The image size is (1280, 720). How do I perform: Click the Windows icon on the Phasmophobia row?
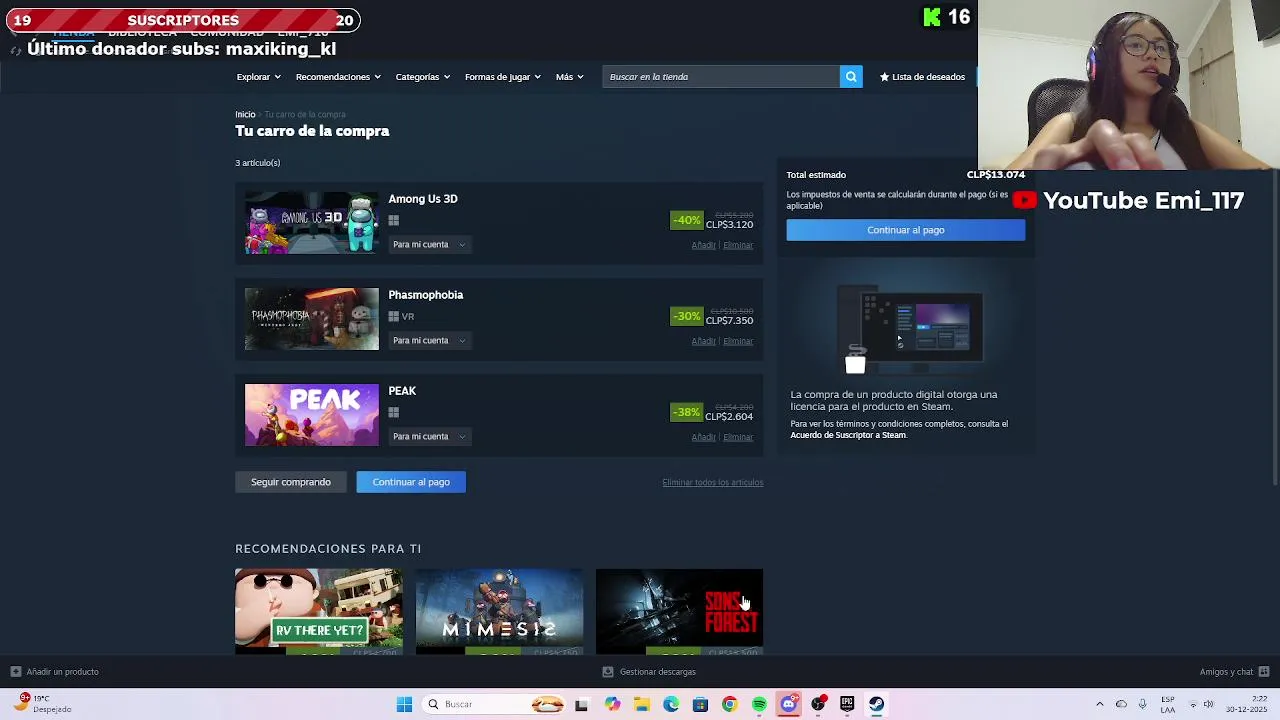(394, 317)
